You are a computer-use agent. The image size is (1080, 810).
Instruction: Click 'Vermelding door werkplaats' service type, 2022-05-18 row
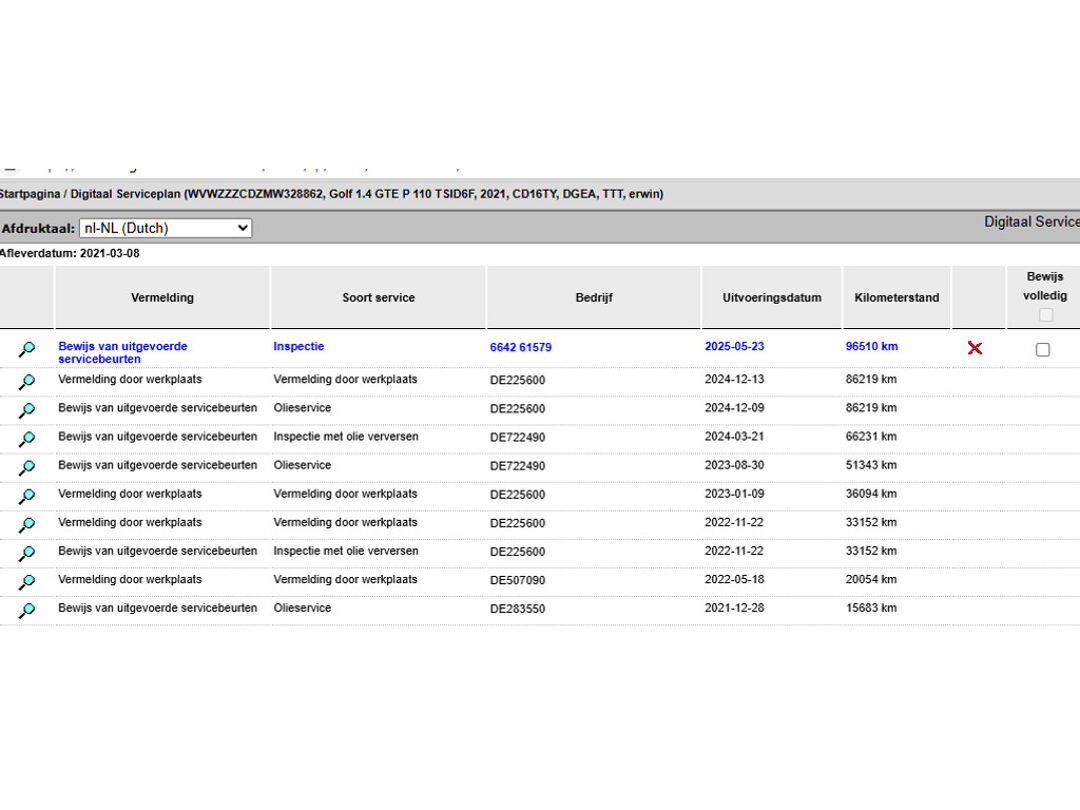tap(345, 579)
